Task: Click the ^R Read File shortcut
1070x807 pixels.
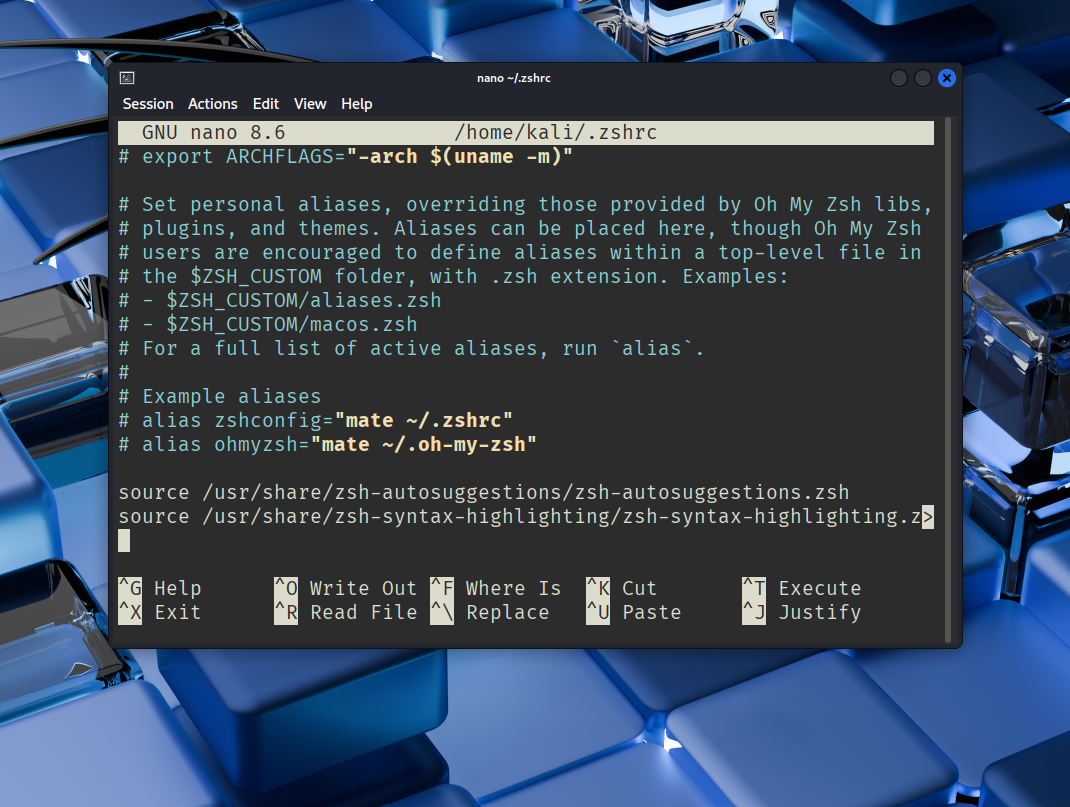Action: [x=345, y=612]
